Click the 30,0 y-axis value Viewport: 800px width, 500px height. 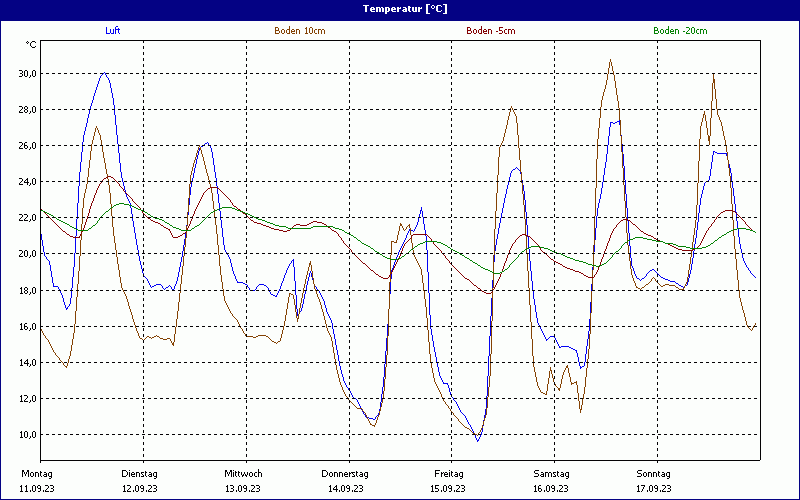click(27, 73)
